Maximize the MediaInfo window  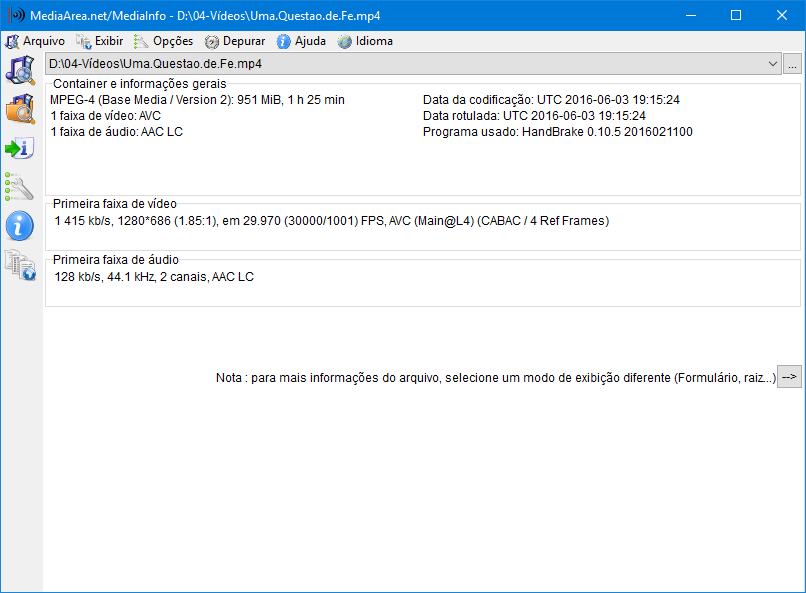(x=736, y=15)
